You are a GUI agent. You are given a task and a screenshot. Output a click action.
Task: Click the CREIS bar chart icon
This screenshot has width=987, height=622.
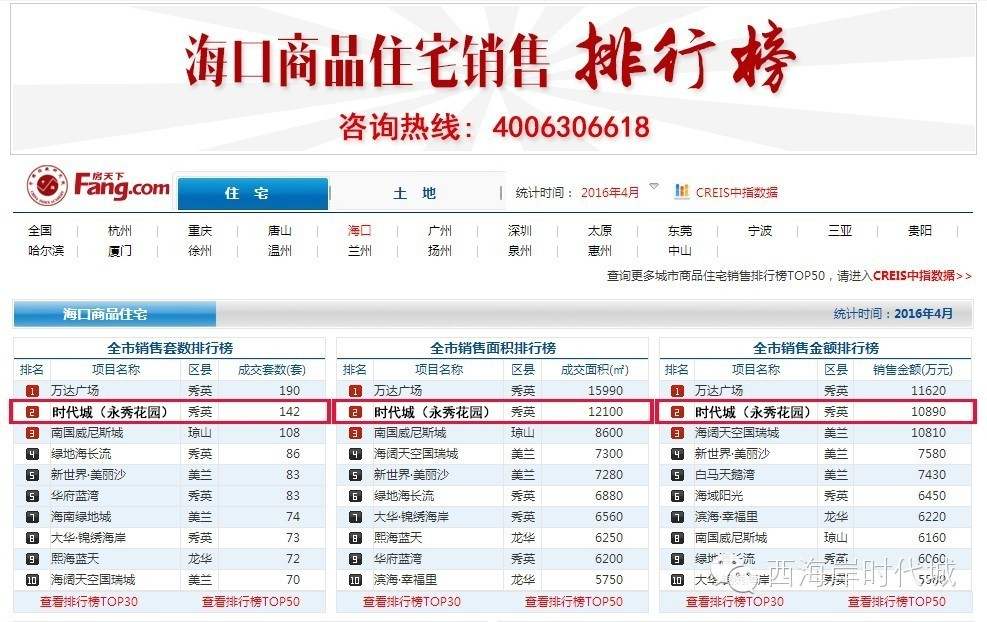pos(682,191)
